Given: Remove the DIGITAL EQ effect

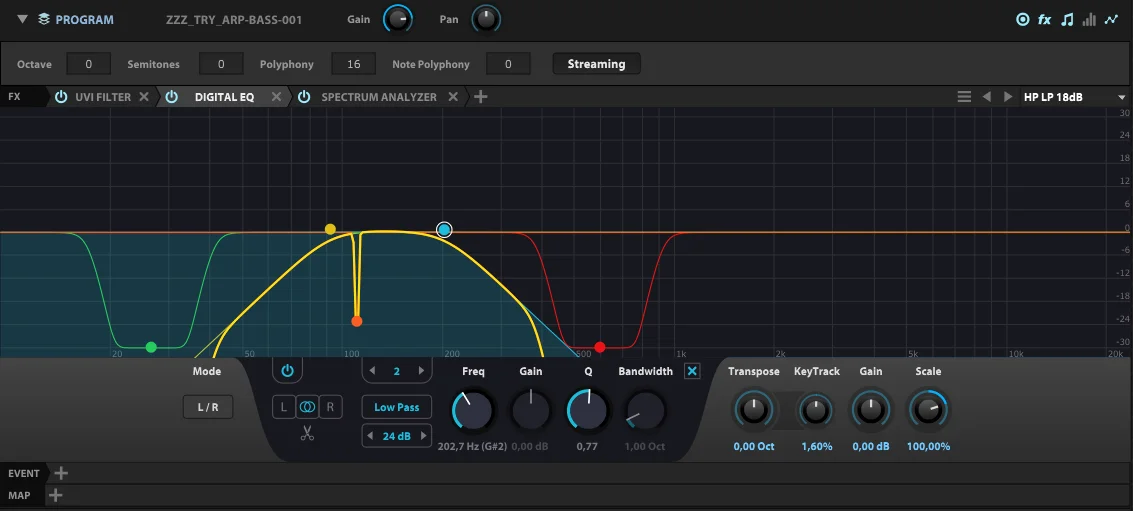Looking at the screenshot, I should (276, 96).
